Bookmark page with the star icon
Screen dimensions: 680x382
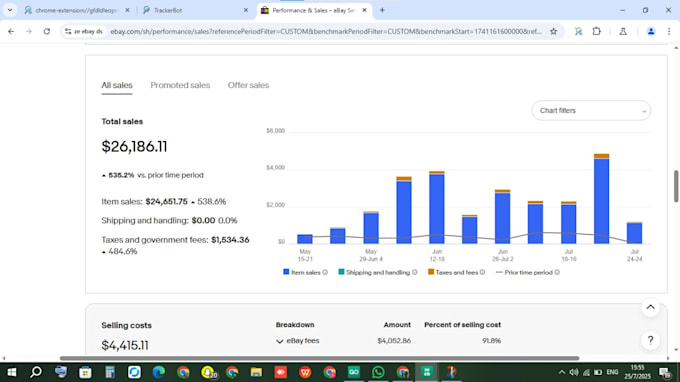(x=553, y=31)
